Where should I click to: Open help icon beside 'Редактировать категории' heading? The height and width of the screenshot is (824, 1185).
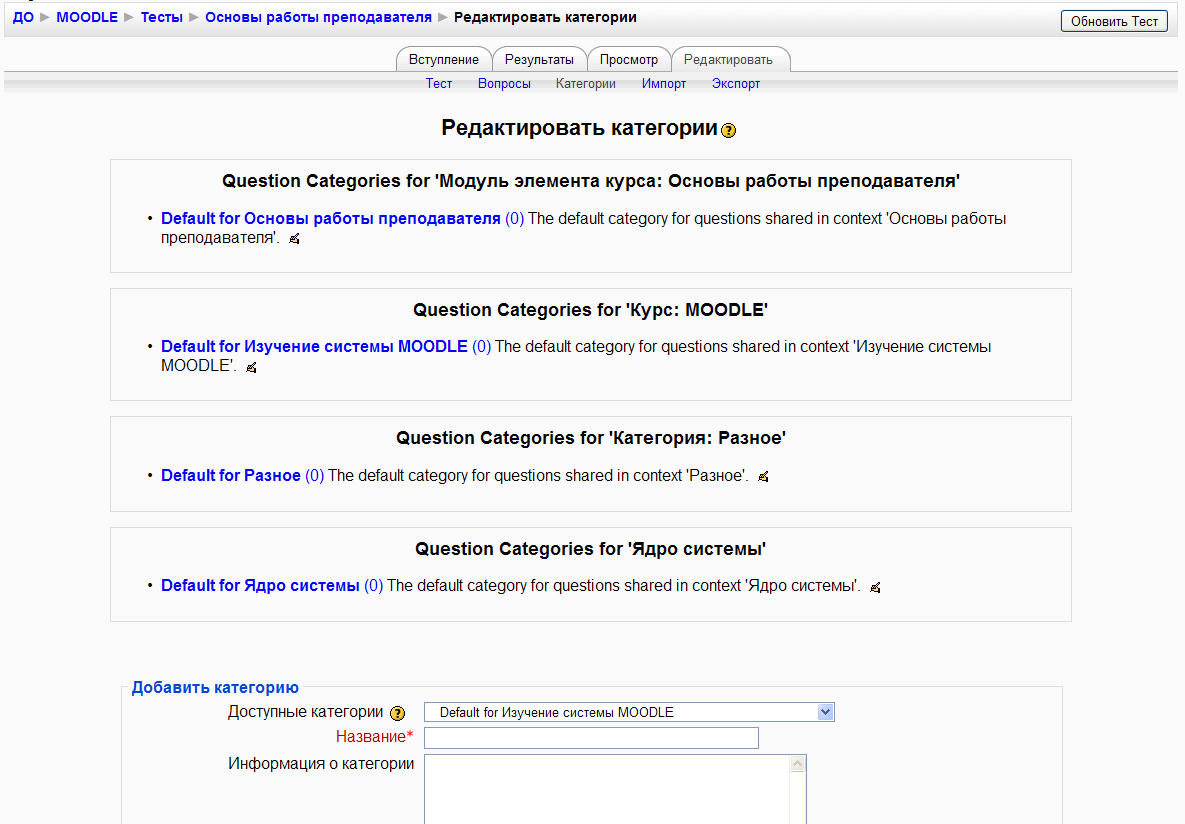click(x=729, y=130)
